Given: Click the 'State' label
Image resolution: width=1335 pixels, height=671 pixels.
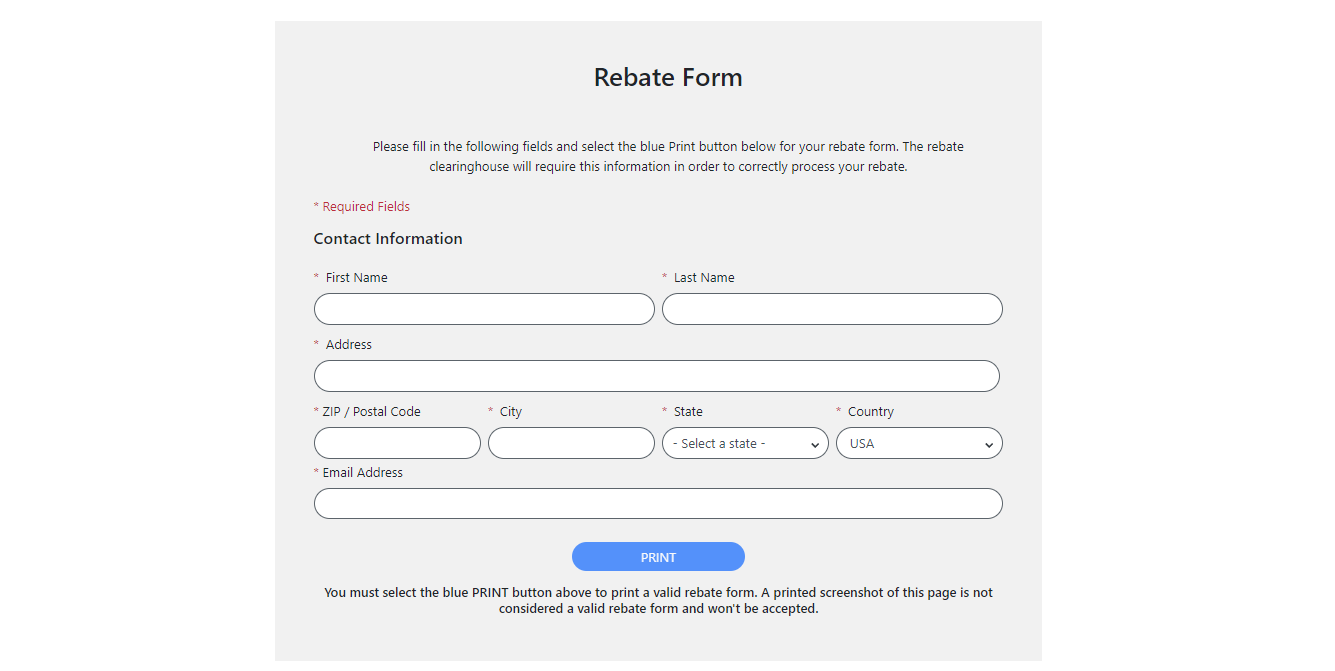Looking at the screenshot, I should [688, 412].
